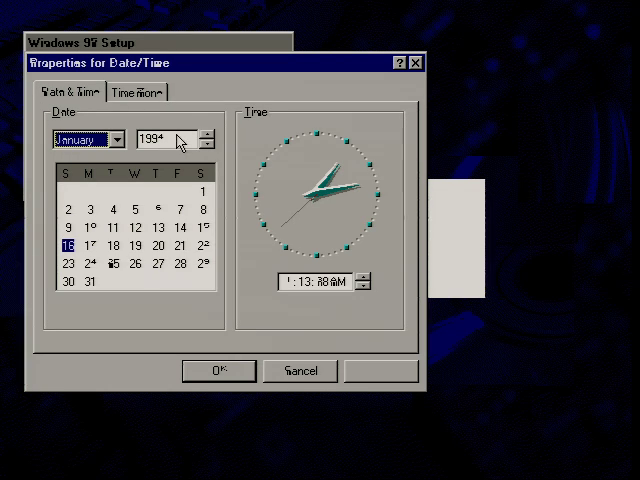This screenshot has height=480, width=640.
Task: Click the time field showing 13:38 AM
Action: tap(315, 282)
